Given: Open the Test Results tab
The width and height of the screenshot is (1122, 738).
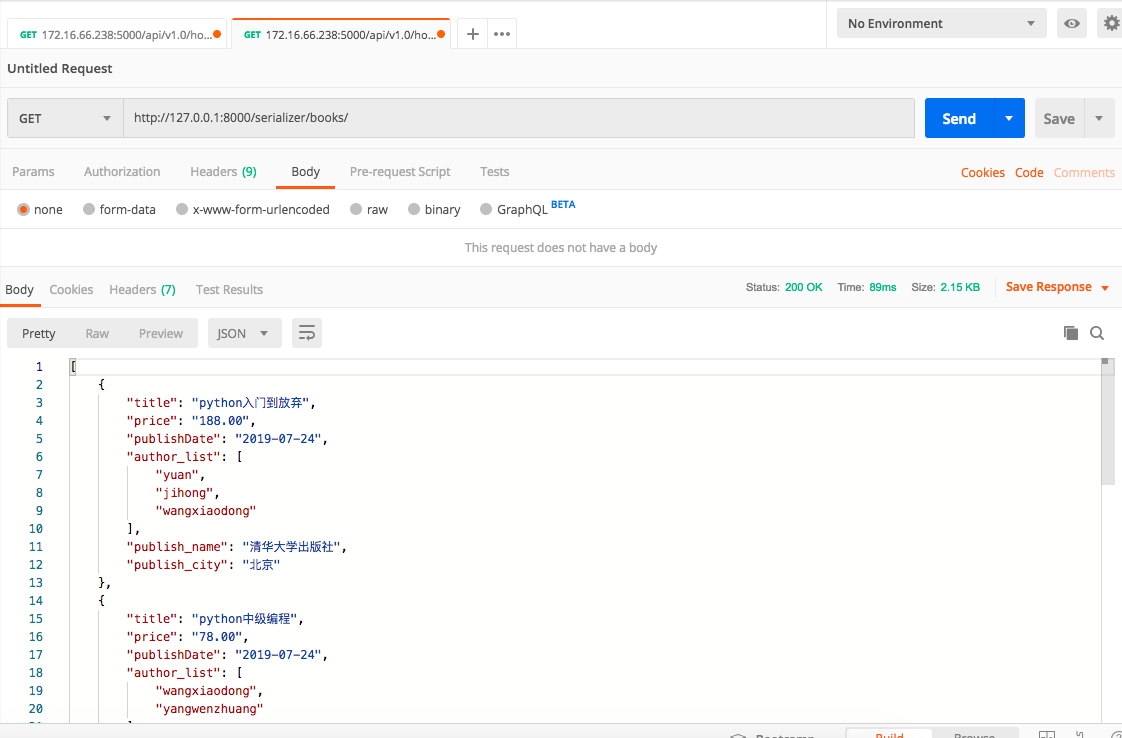Looking at the screenshot, I should 229,289.
